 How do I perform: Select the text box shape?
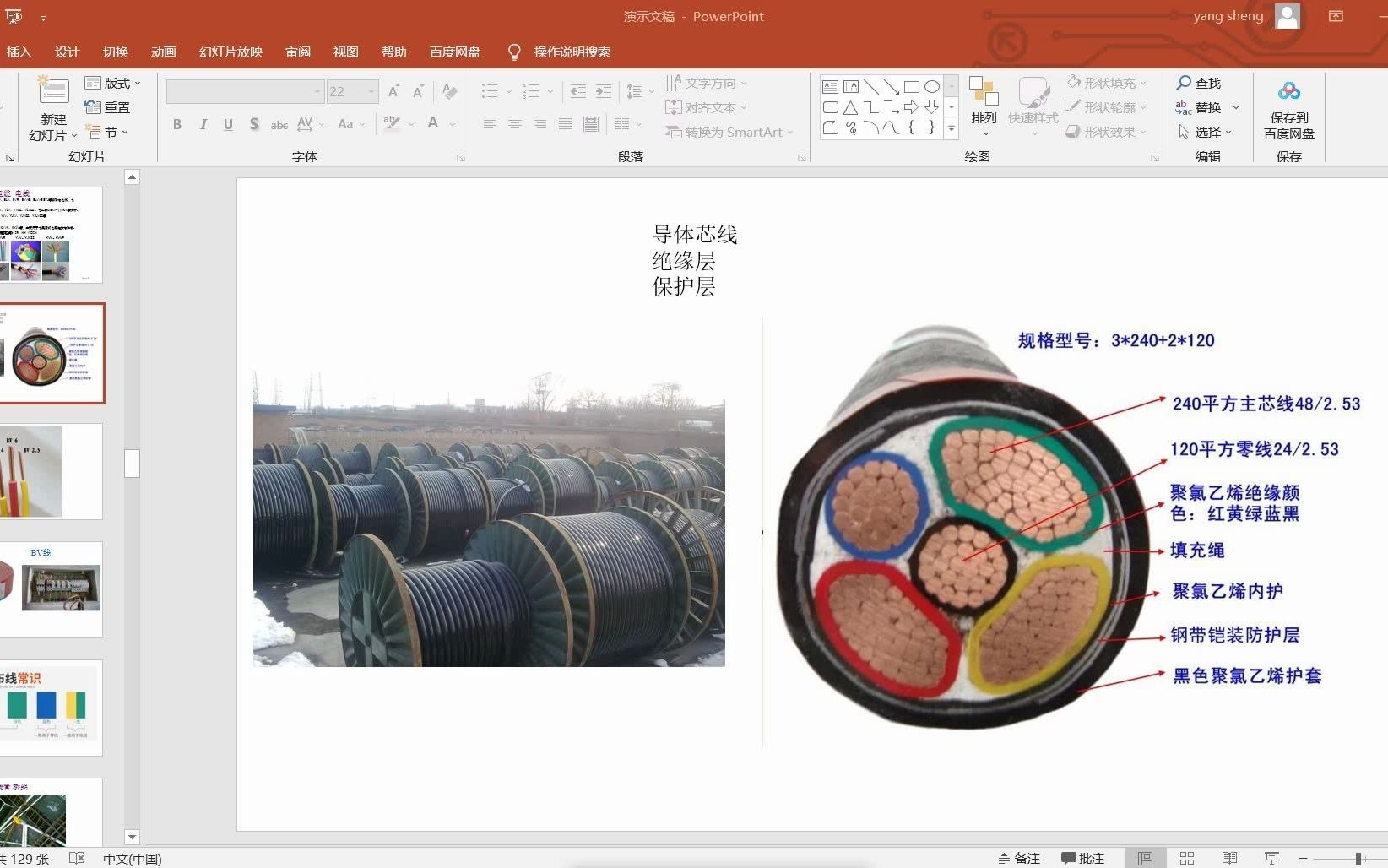coord(831,87)
